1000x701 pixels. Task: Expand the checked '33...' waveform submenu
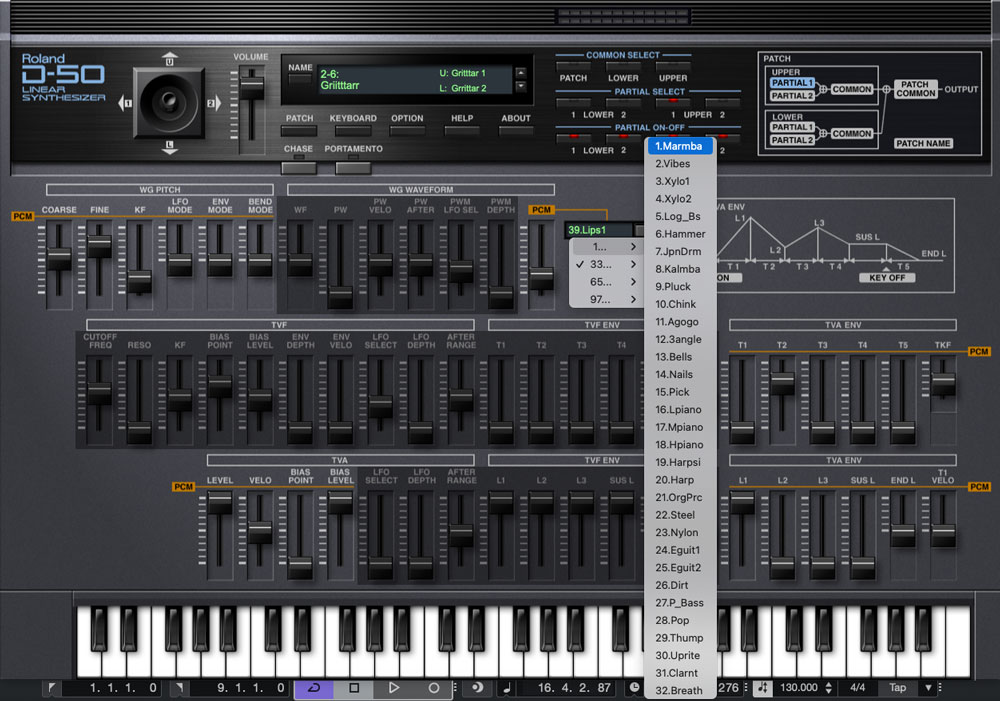coord(606,264)
